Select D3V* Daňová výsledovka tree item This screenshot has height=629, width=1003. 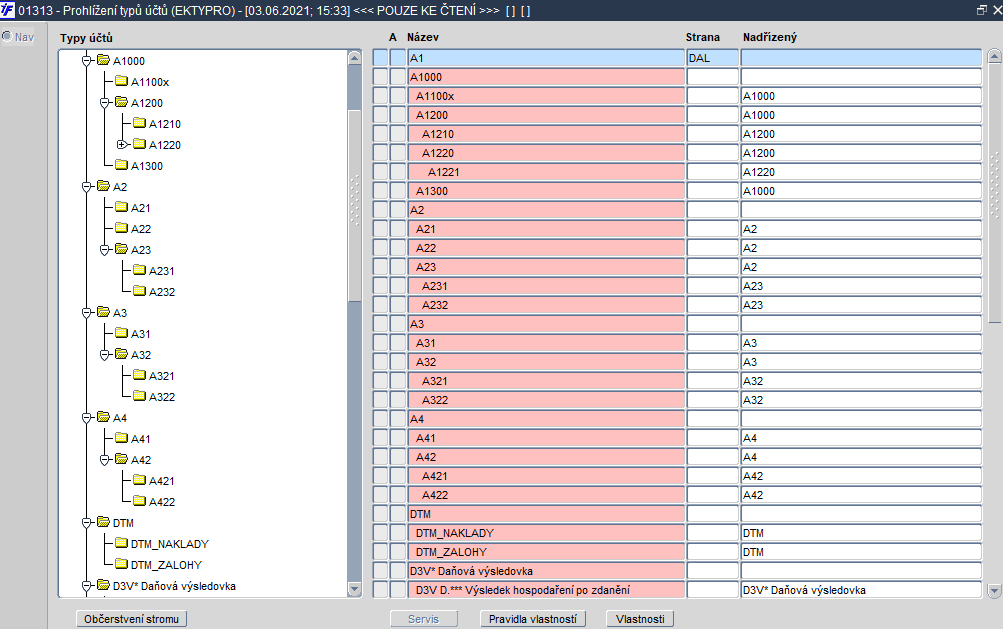point(174,586)
